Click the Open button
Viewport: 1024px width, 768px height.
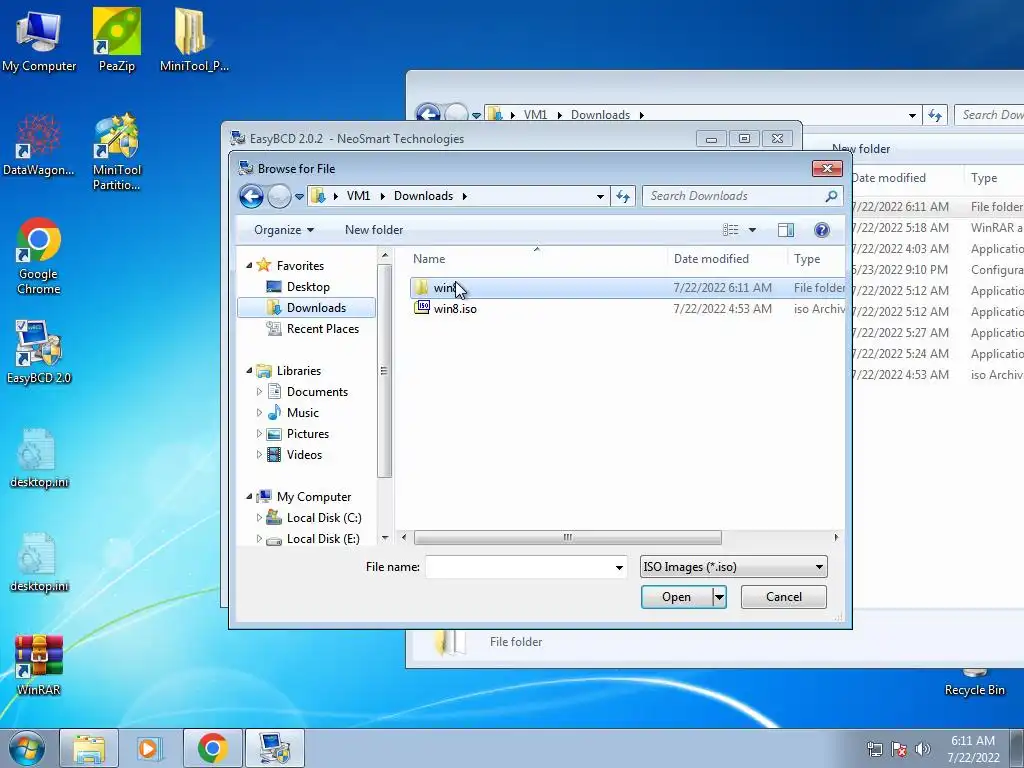[x=677, y=597]
